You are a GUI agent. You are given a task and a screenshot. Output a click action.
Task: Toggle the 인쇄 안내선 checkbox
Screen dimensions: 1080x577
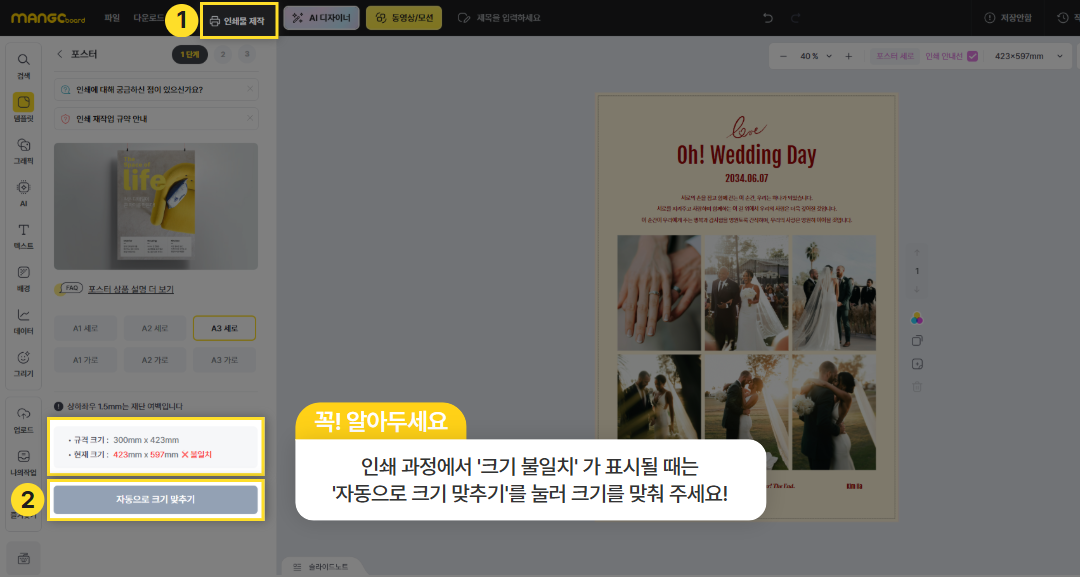[x=973, y=56]
